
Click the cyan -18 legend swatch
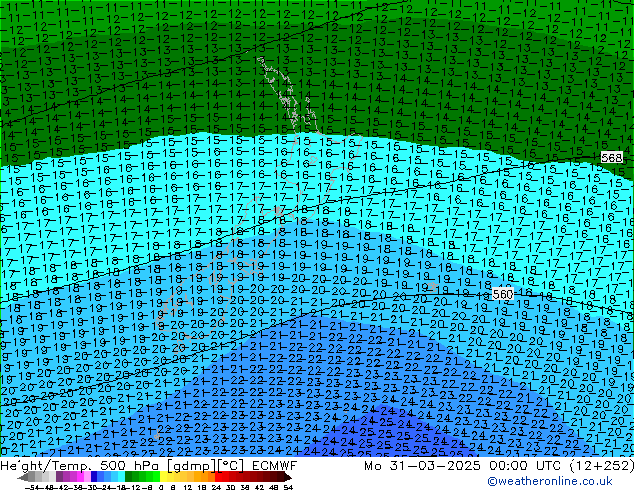coord(121,477)
